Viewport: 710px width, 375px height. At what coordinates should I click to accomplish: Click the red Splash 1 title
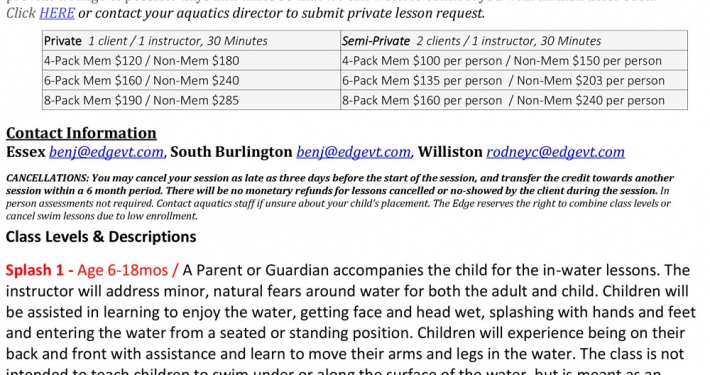coord(34,270)
